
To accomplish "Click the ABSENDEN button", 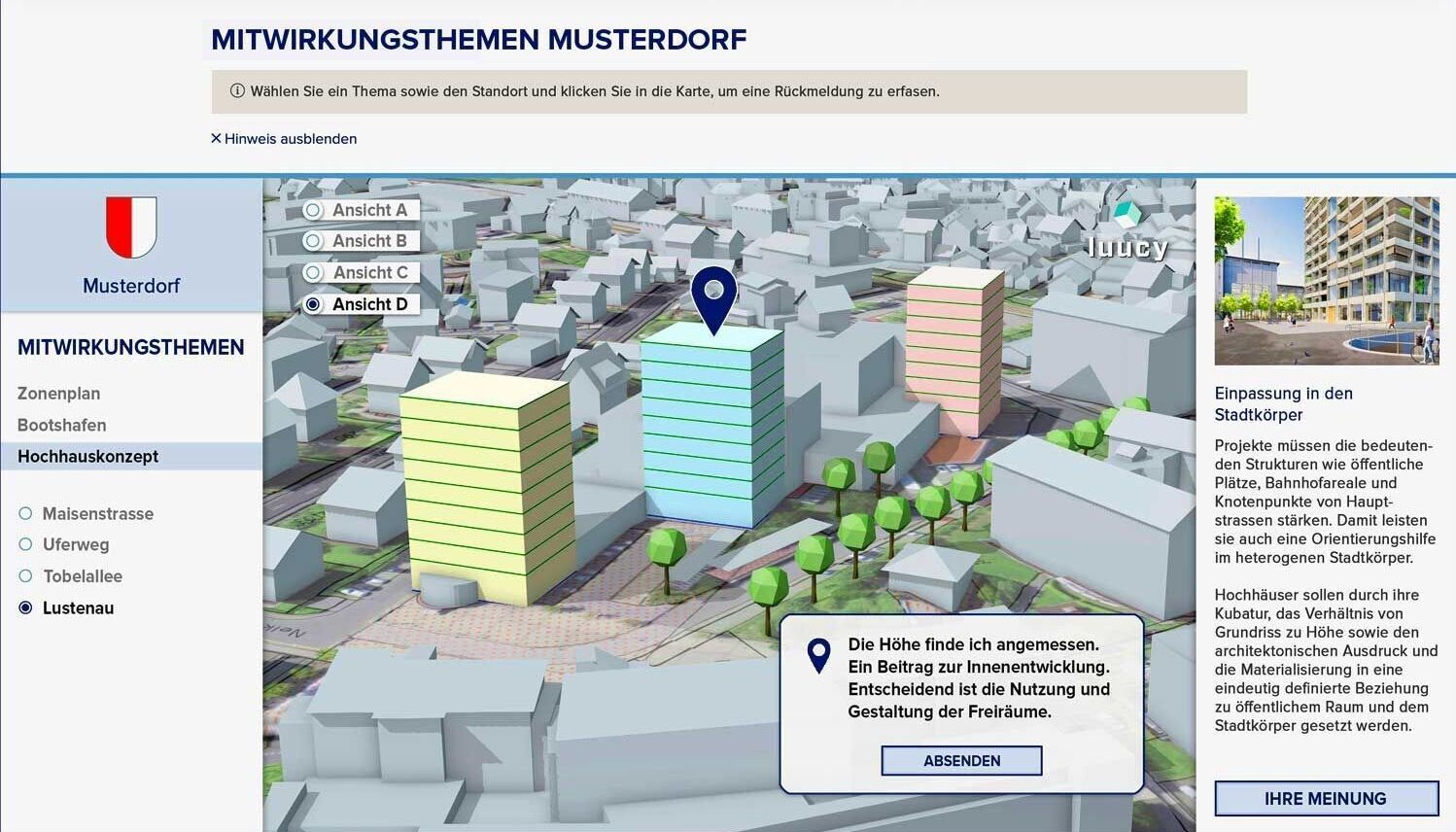I will click(x=961, y=761).
